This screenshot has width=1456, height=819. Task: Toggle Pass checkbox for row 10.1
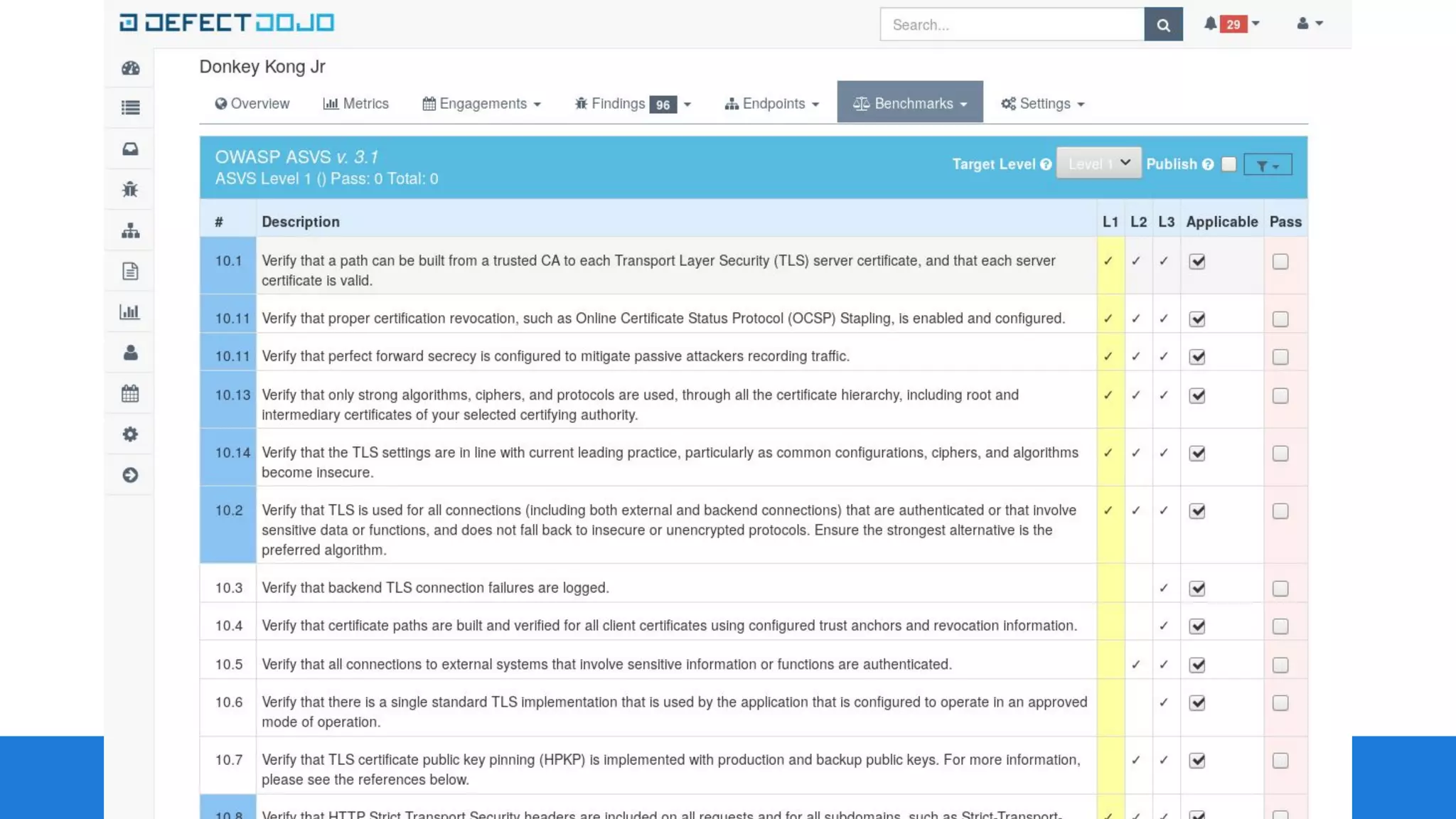tap(1280, 262)
